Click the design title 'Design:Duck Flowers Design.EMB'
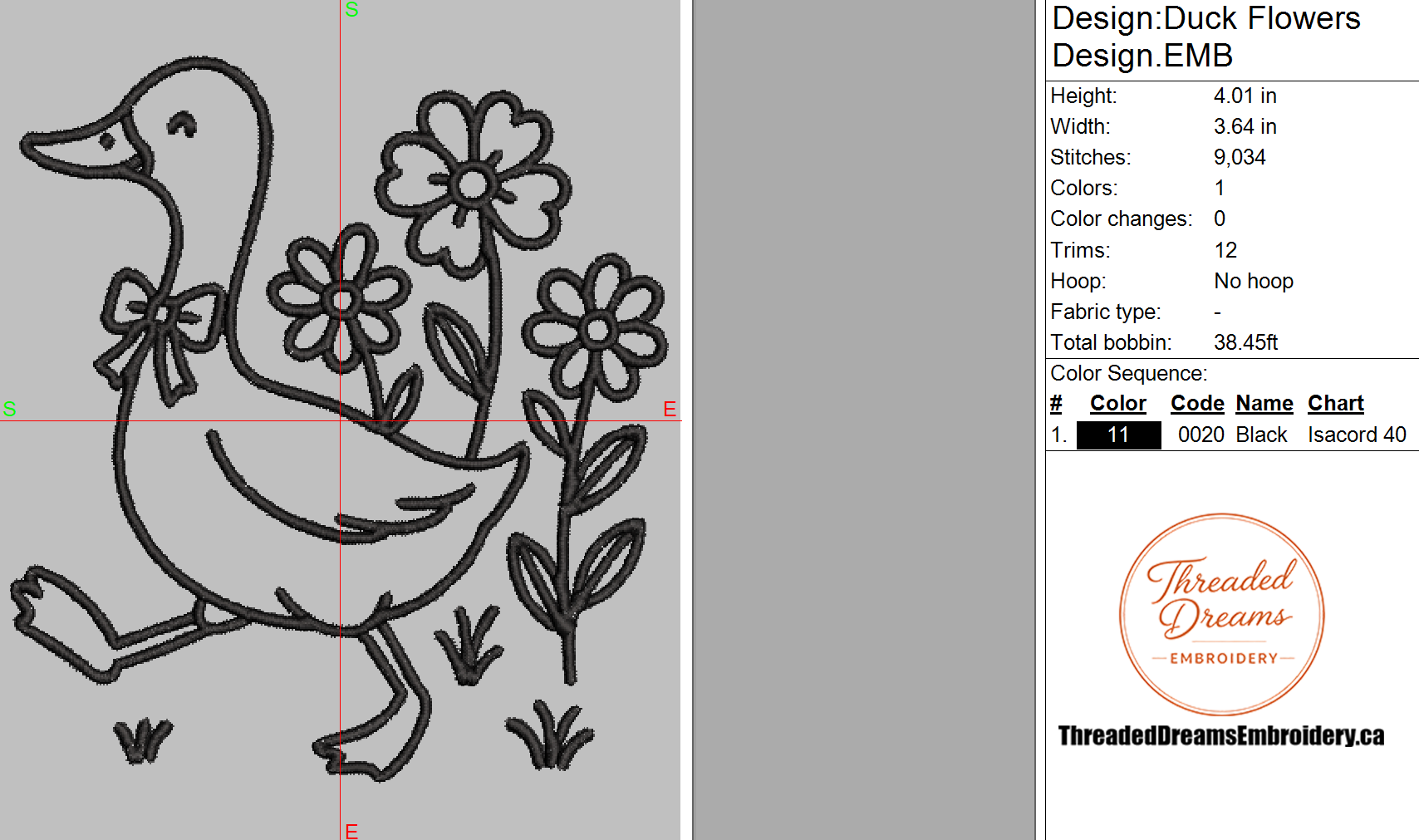 click(1206, 37)
